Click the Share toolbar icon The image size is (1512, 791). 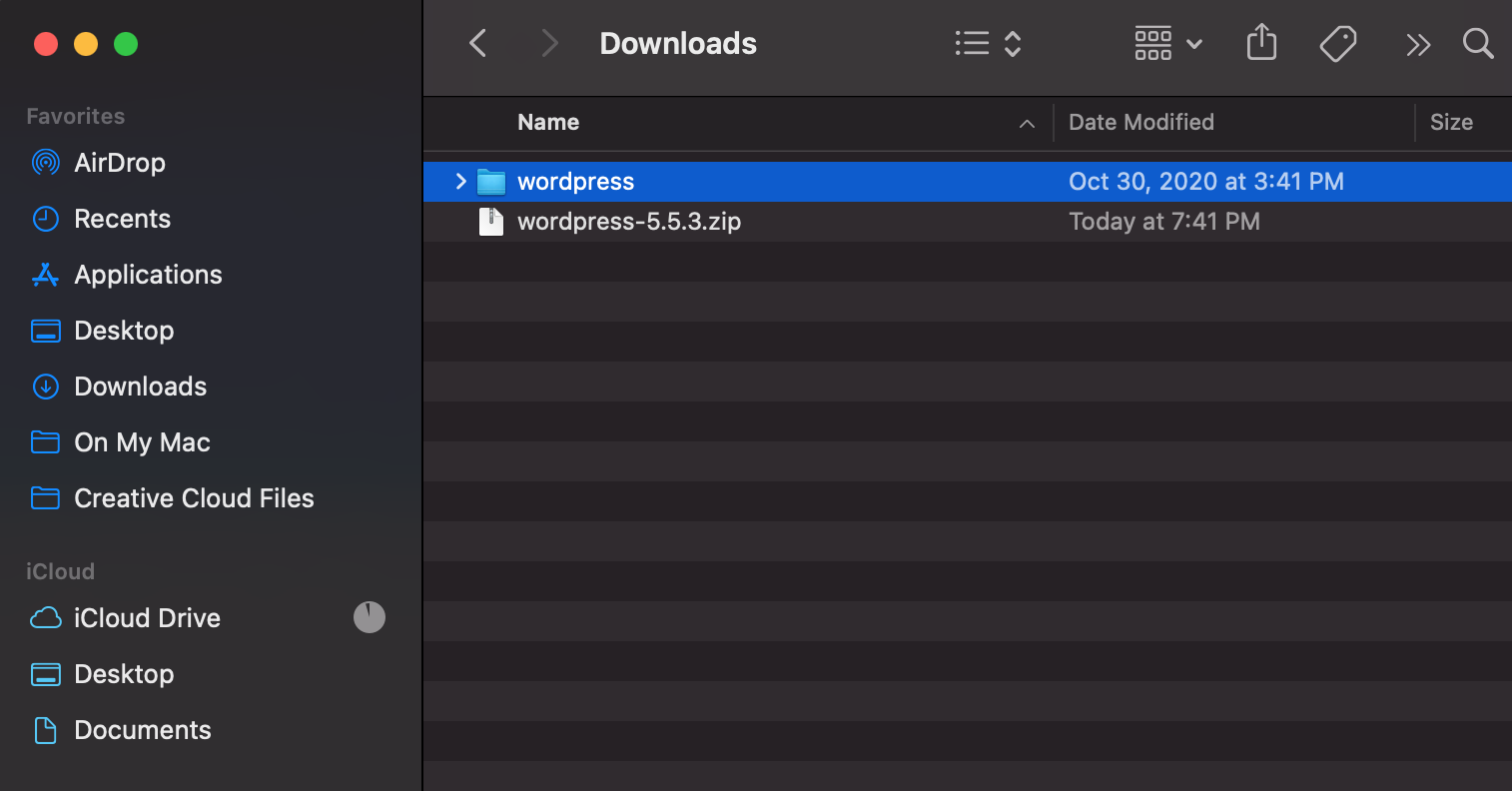click(x=1261, y=43)
